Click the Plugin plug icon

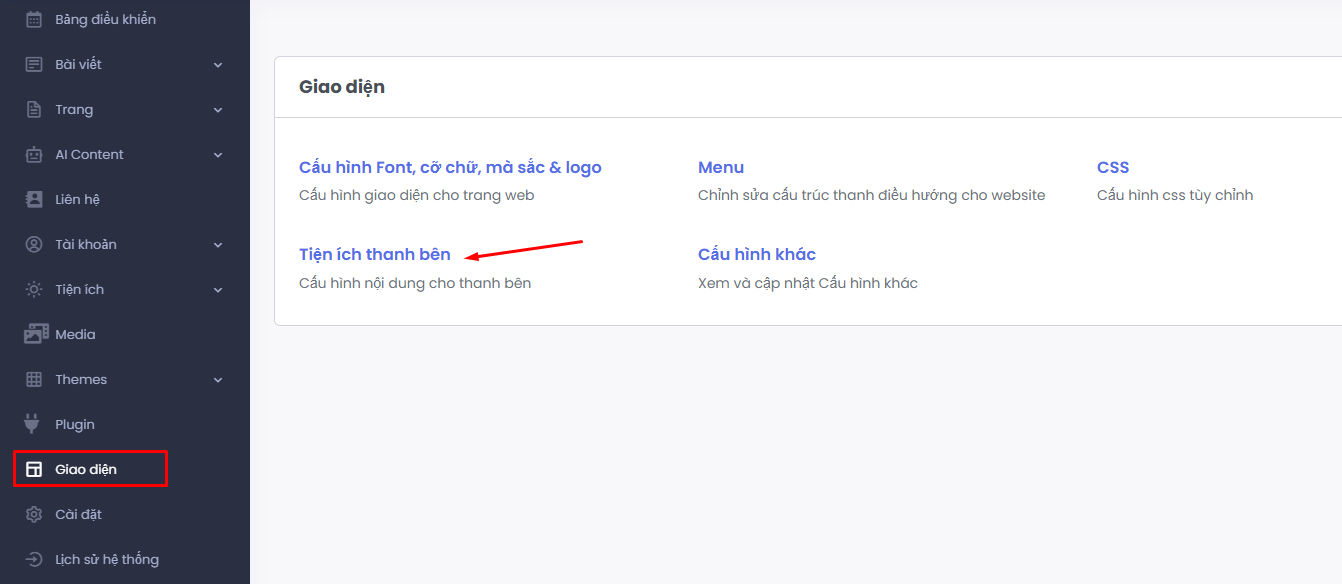click(34, 424)
